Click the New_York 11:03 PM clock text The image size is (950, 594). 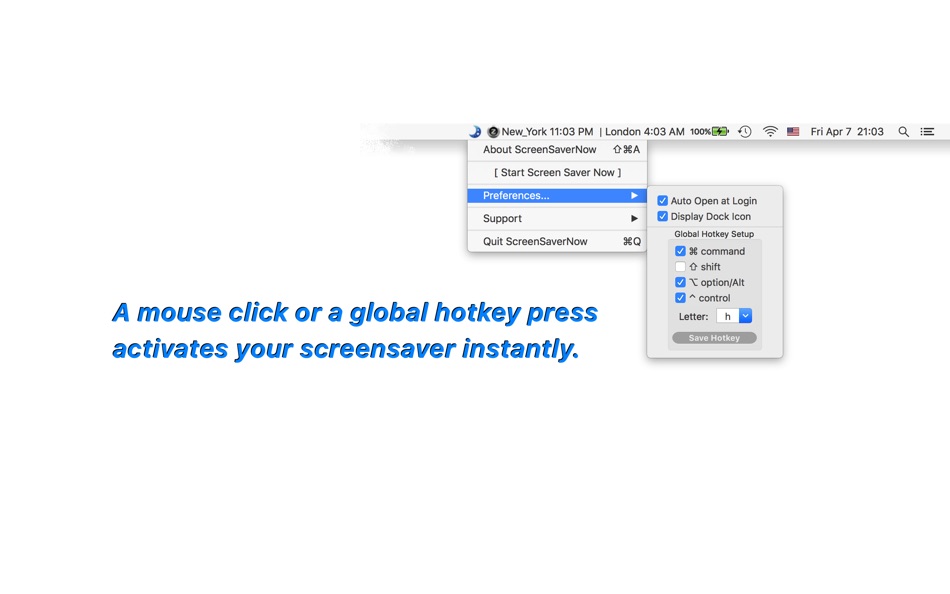[547, 132]
